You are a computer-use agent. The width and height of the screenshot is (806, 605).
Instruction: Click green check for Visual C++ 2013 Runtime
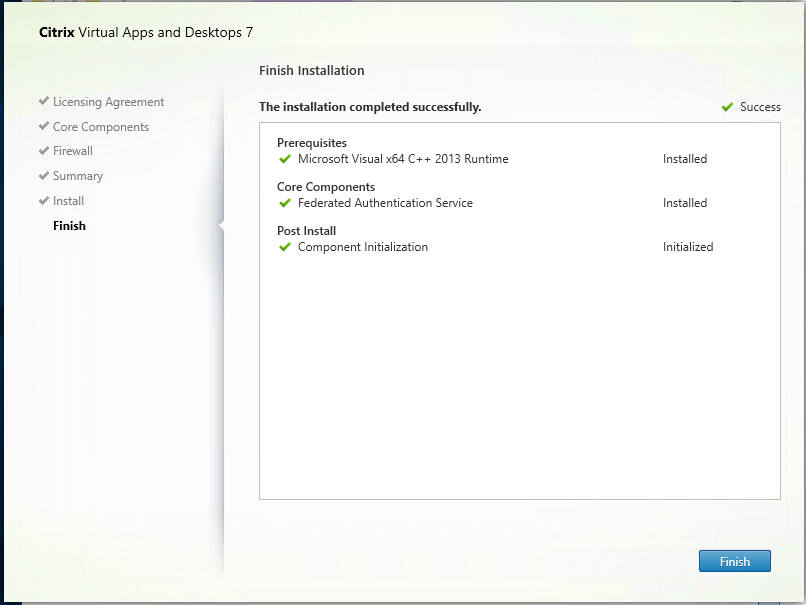[285, 159]
